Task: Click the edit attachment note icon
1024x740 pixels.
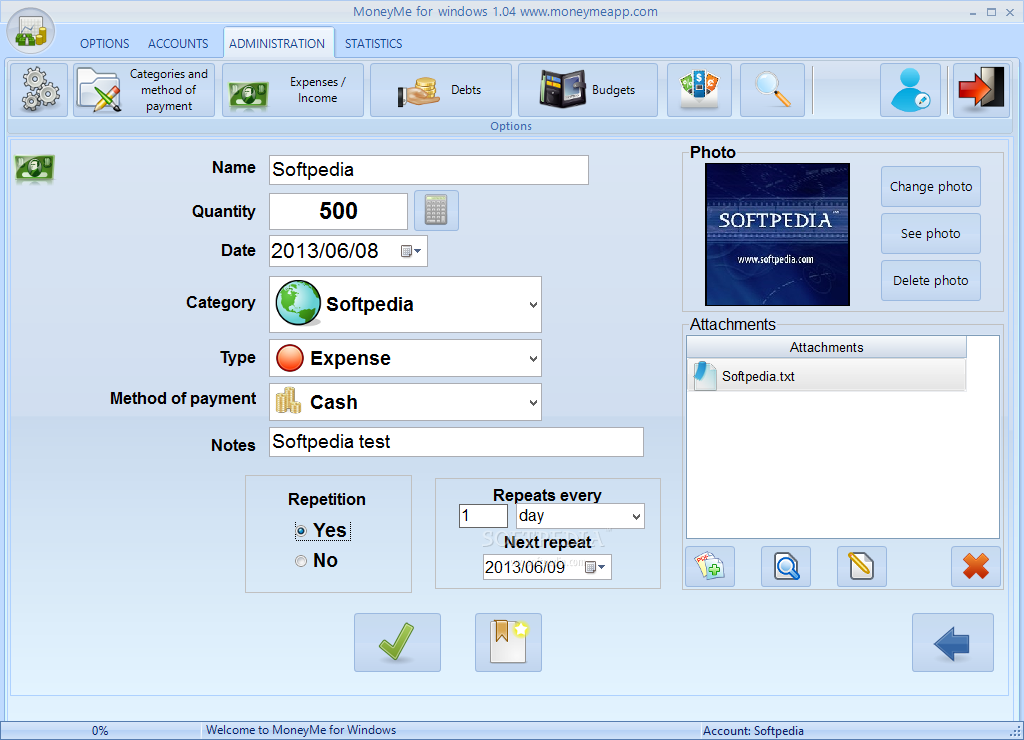Action: tap(862, 567)
